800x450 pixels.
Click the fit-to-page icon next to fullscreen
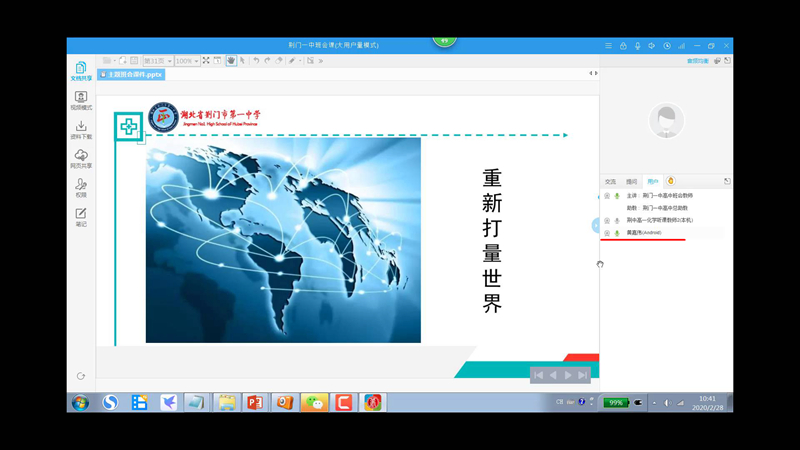pyautogui.click(x=217, y=61)
